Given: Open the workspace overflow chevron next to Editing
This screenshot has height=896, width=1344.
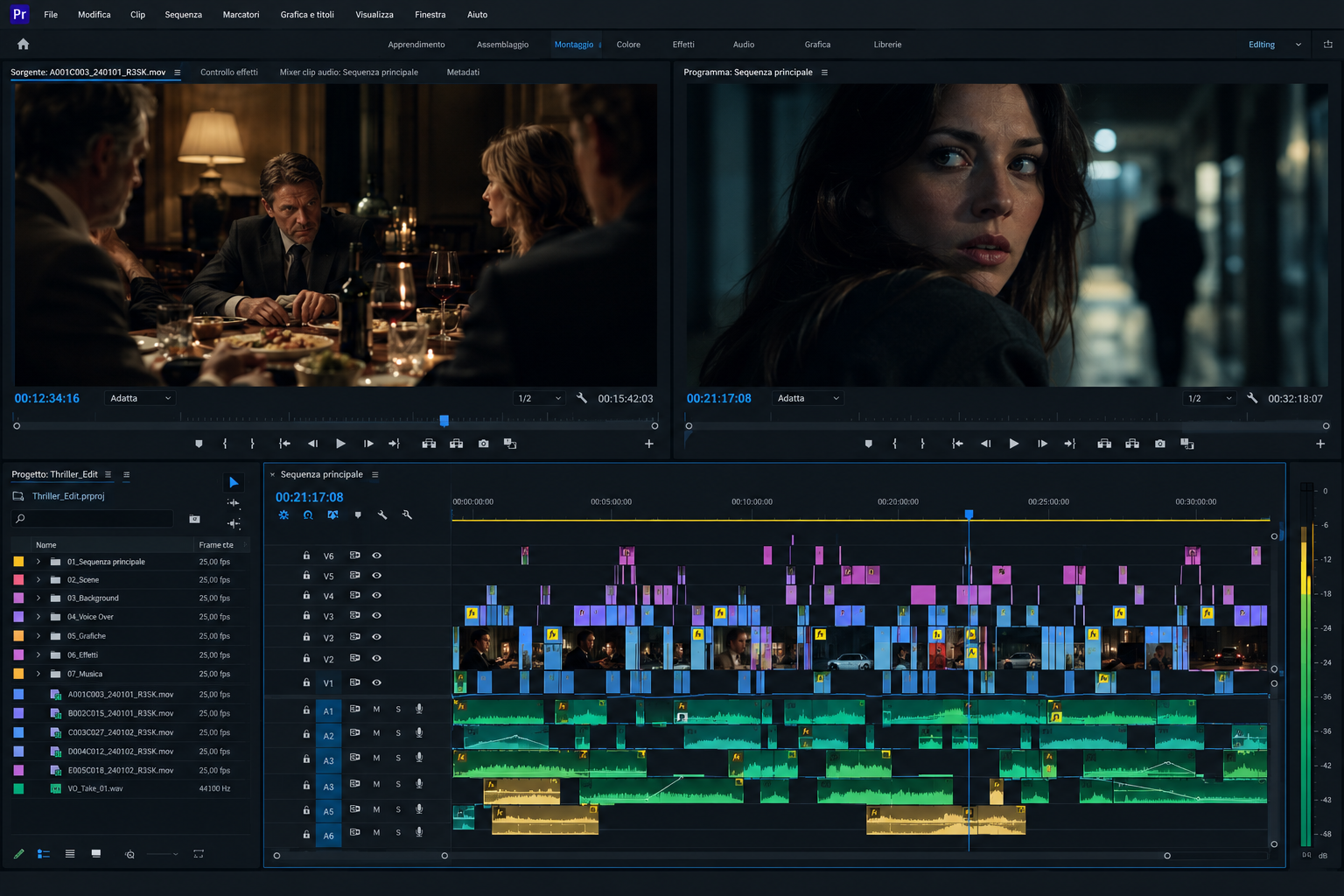Looking at the screenshot, I should 1298,45.
